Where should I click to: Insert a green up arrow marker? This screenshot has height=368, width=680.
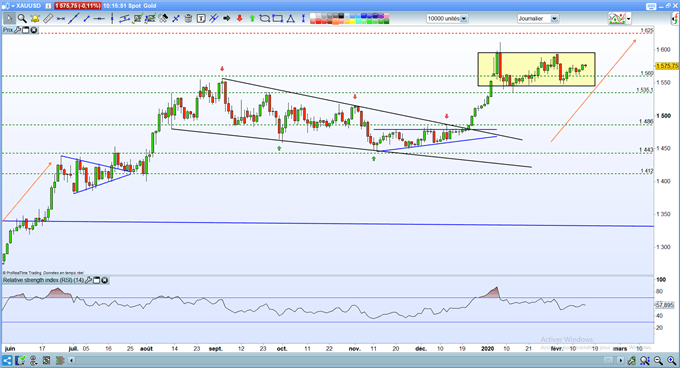pyautogui.click(x=252, y=19)
